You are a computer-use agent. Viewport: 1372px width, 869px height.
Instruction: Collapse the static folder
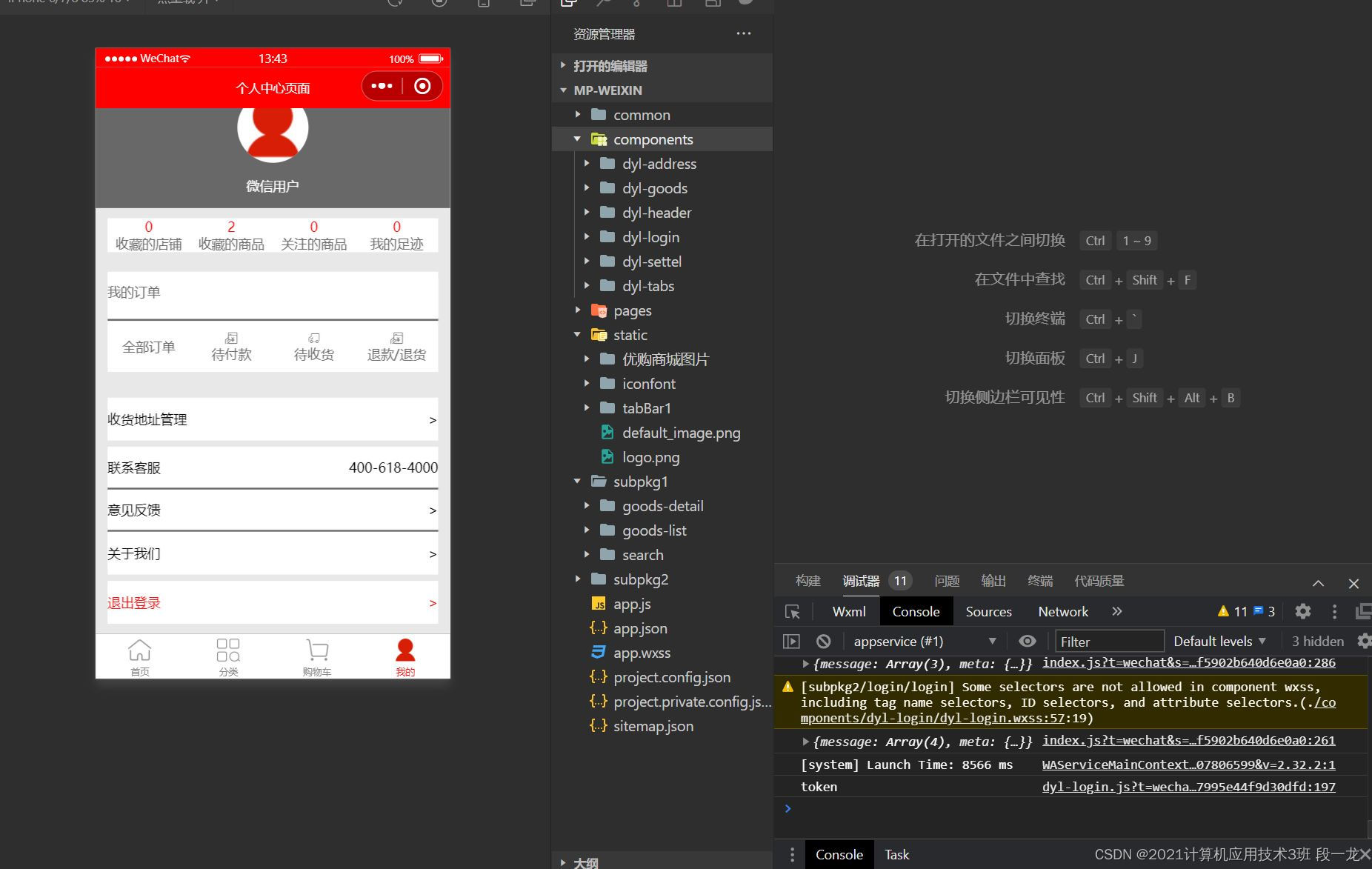click(662, 335)
